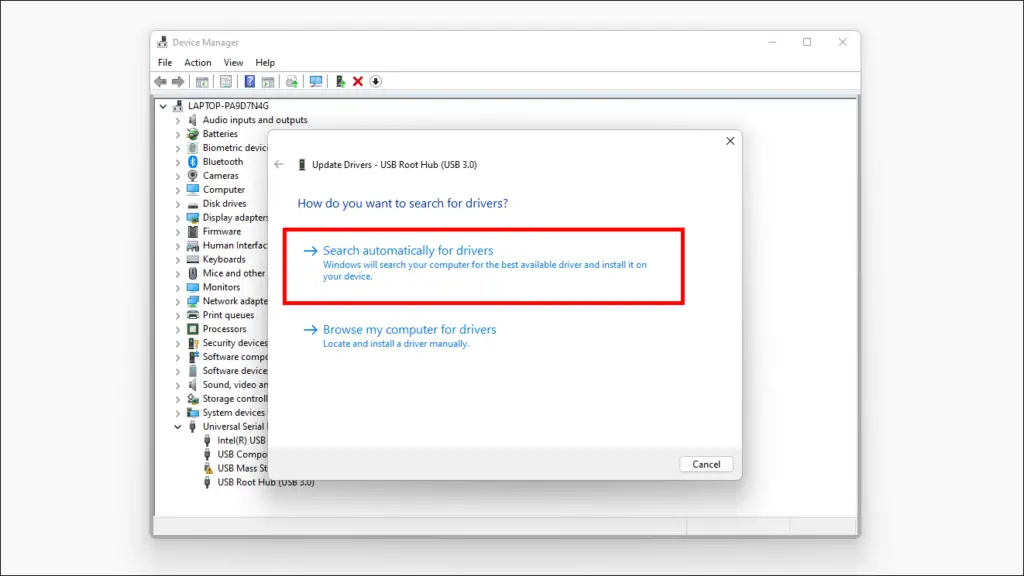Click the printer icon with green arrow in the toolbar
Screen dimensions: 1024x576
click(291, 82)
